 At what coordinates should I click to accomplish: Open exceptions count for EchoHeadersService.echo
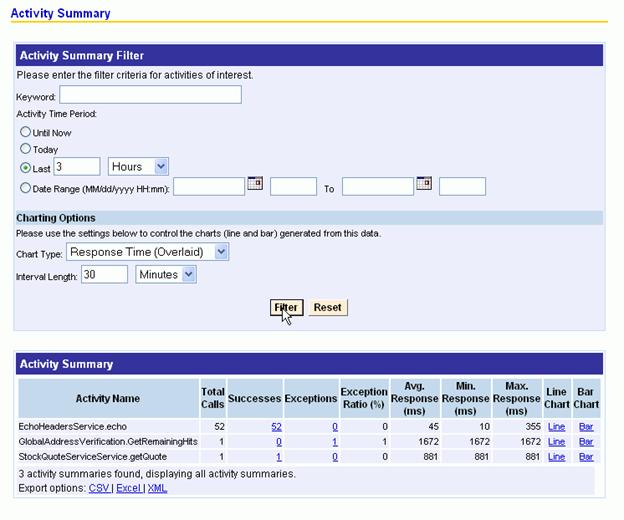click(x=335, y=427)
